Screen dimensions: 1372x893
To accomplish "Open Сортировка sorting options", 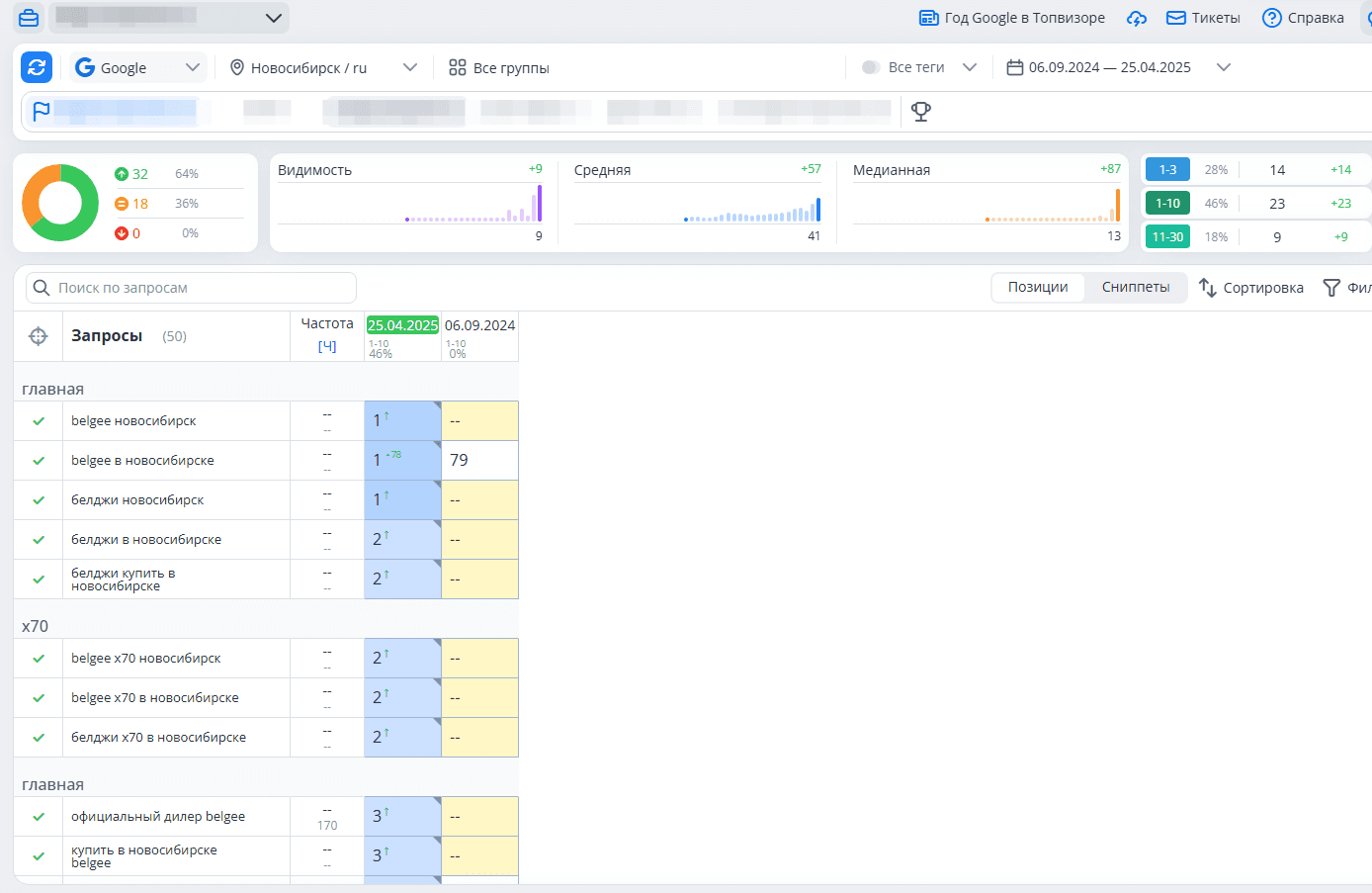I will (1251, 288).
